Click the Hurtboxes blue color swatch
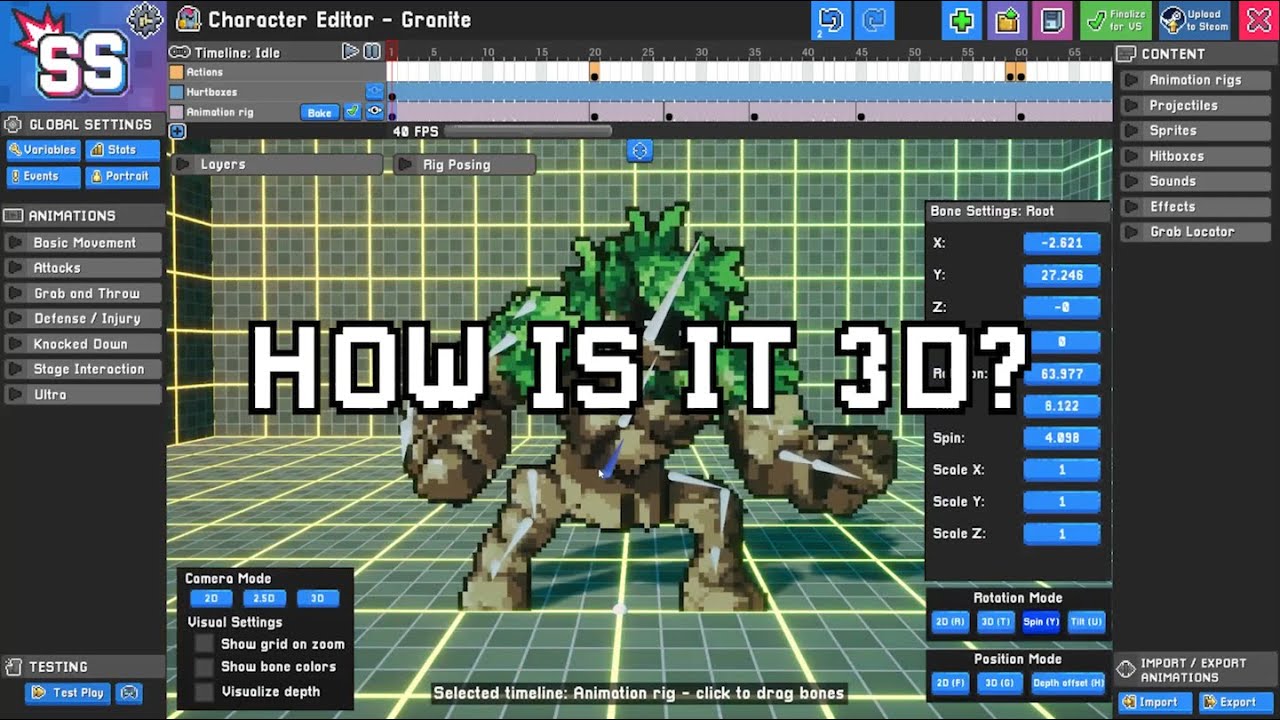This screenshot has height=720, width=1280. [176, 92]
